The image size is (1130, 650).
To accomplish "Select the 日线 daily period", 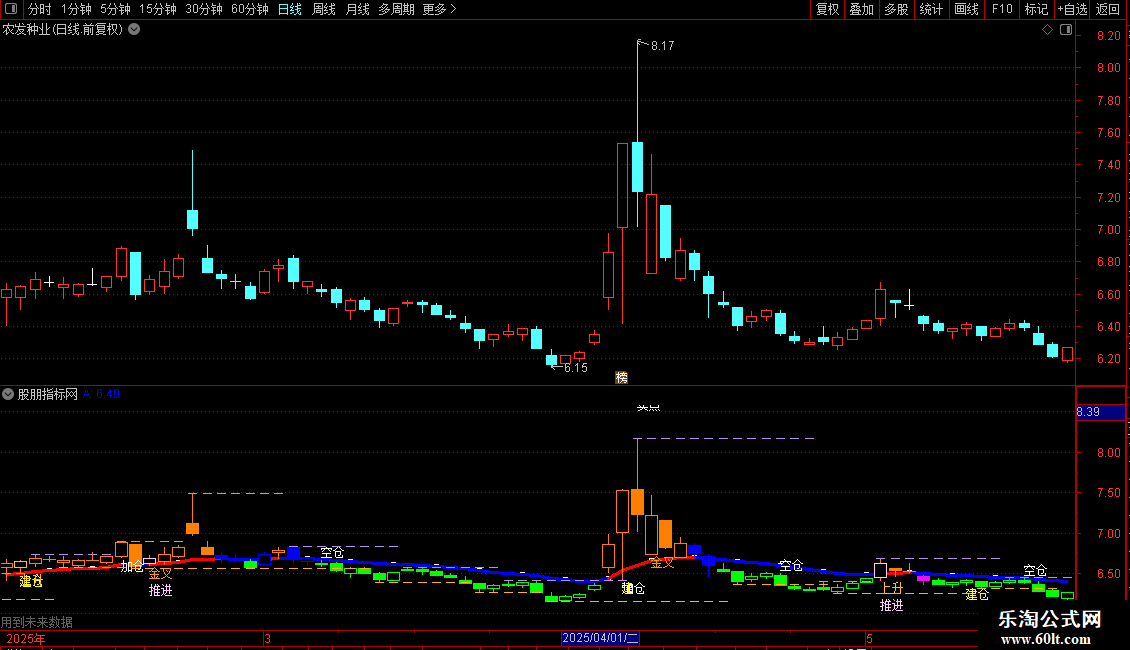I will pyautogui.click(x=290, y=9).
